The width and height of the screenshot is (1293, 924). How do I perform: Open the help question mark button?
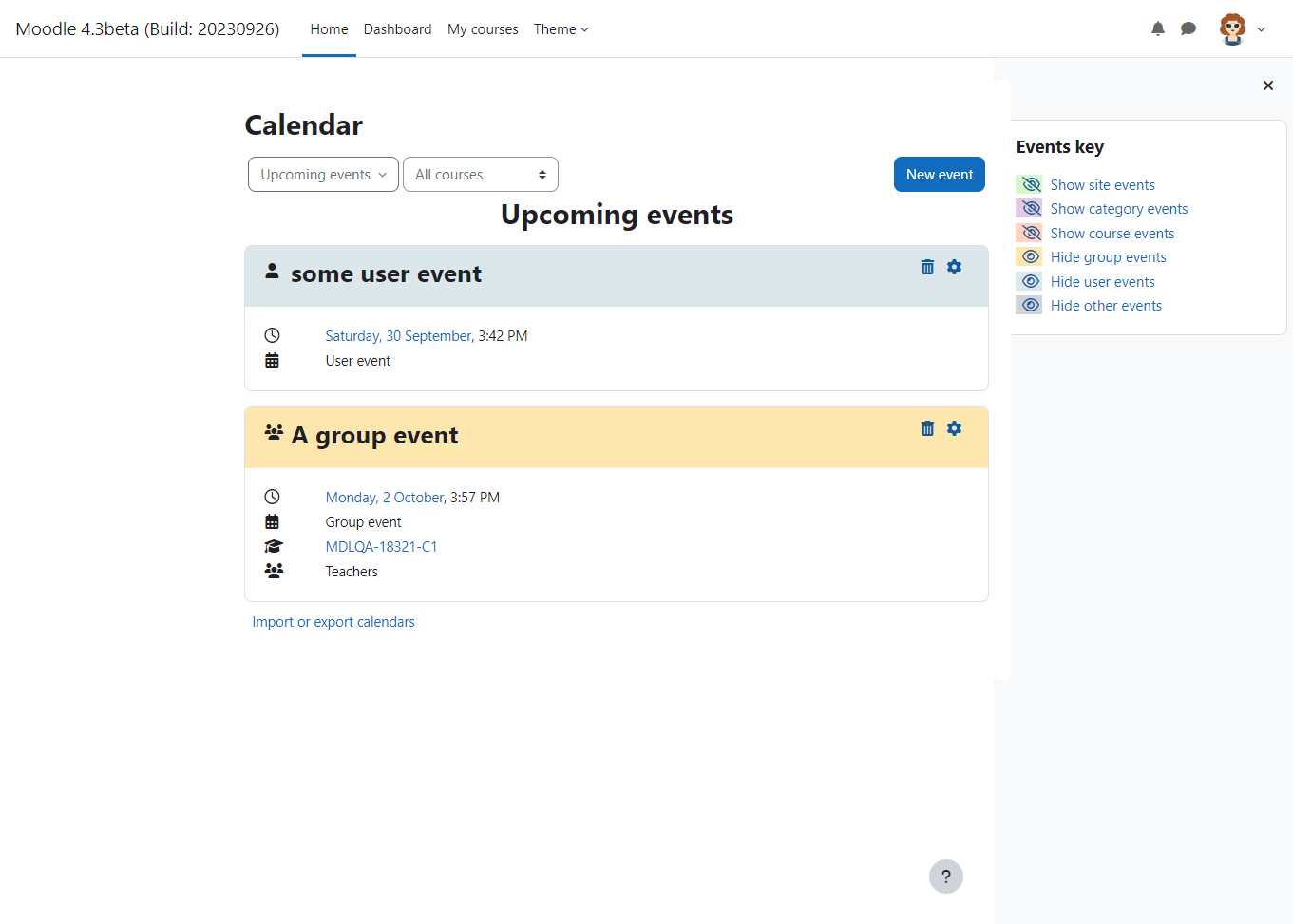click(x=945, y=877)
